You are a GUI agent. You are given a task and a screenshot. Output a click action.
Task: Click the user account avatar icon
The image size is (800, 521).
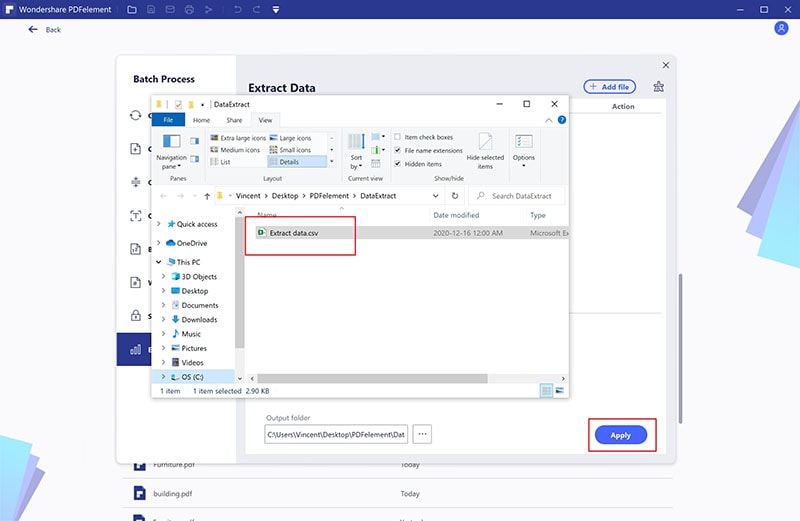pyautogui.click(x=781, y=28)
